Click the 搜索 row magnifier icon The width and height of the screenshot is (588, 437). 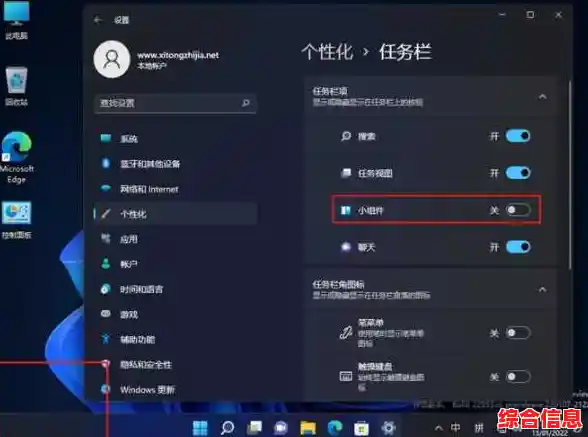(346, 136)
